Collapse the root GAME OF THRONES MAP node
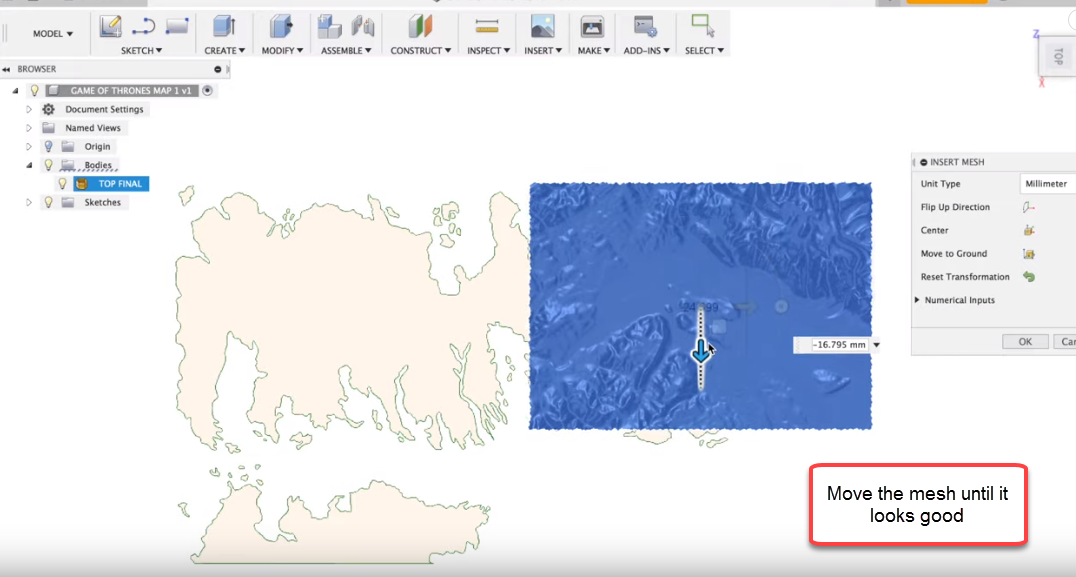 click(x=15, y=91)
